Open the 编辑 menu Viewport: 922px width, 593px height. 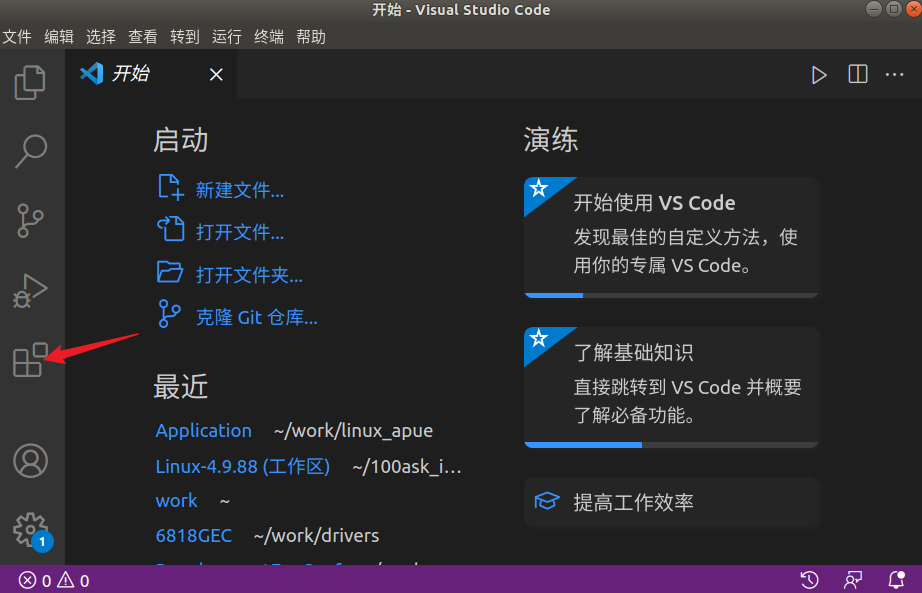[59, 37]
